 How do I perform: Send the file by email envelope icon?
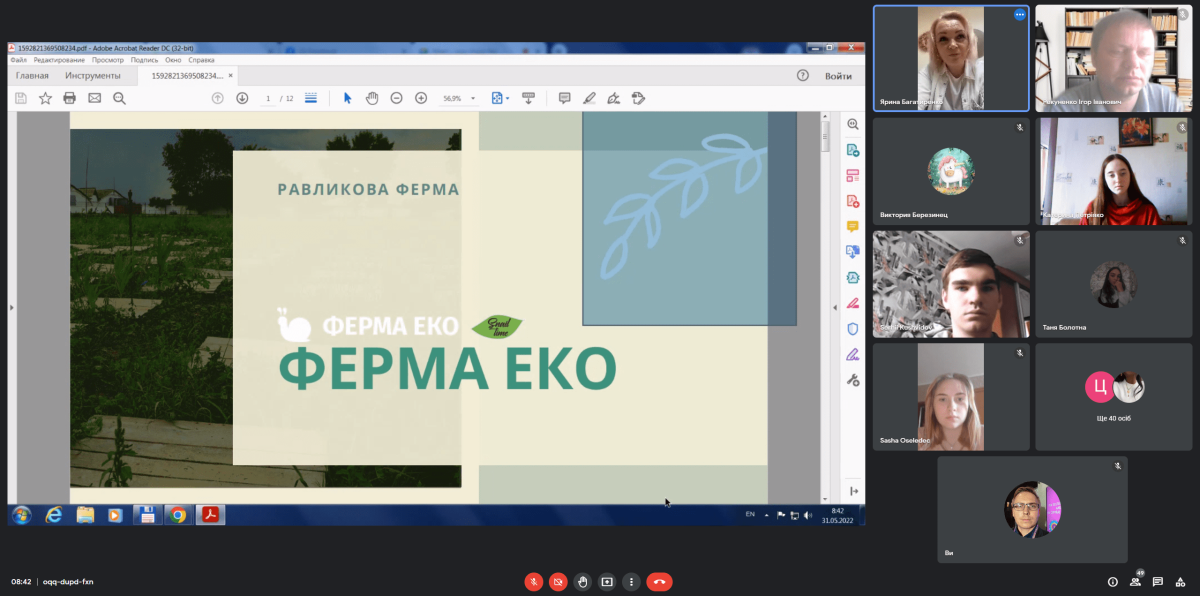(95, 98)
